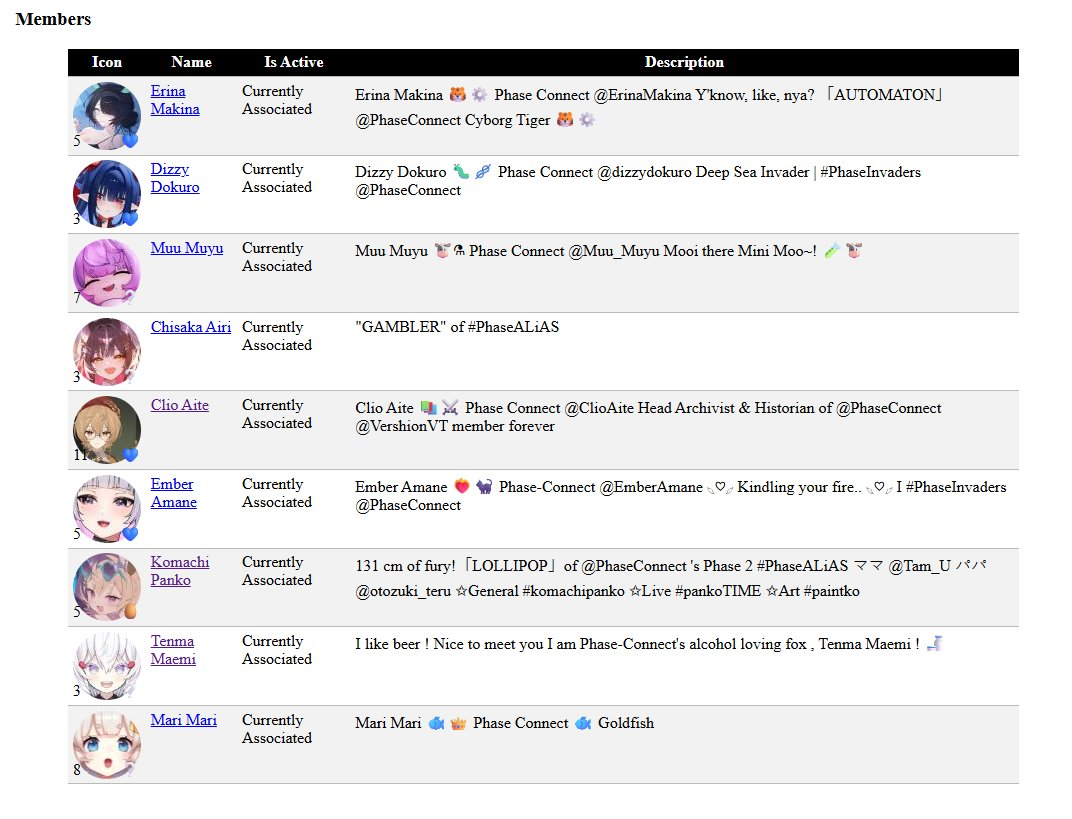
Task: Click Chisaka Airi's Currently Associated status
Action: pyautogui.click(x=277, y=336)
